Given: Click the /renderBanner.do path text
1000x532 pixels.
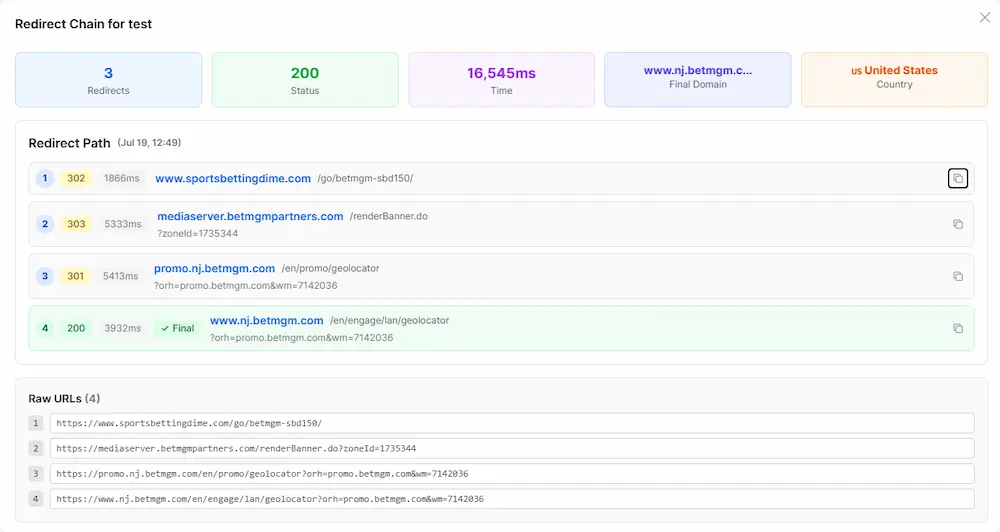Looking at the screenshot, I should coord(389,216).
